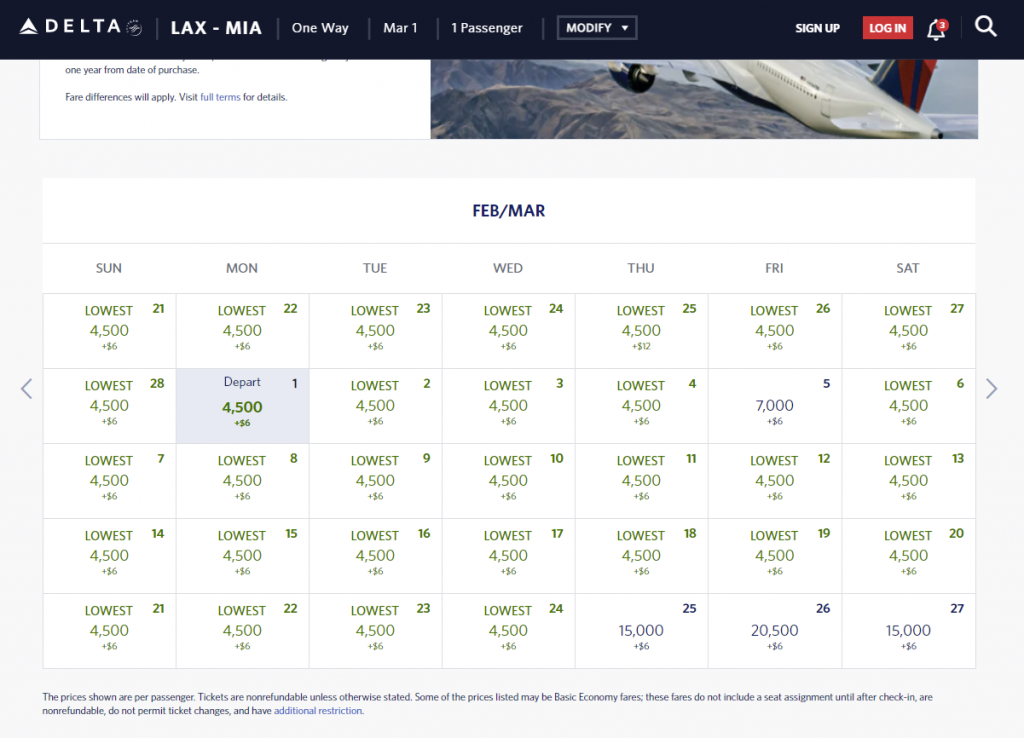Click the selected Depart date March 1
The image size is (1024, 738).
tap(241, 405)
